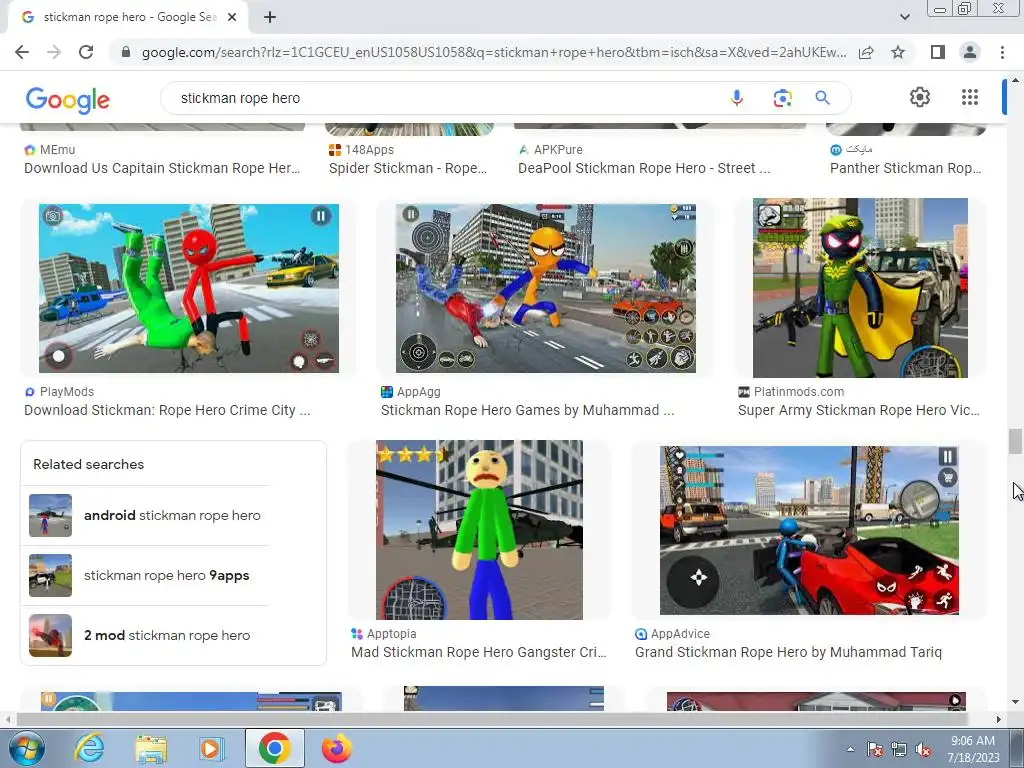
Task: Click the vertical scrollbar up arrow
Action: [1015, 80]
